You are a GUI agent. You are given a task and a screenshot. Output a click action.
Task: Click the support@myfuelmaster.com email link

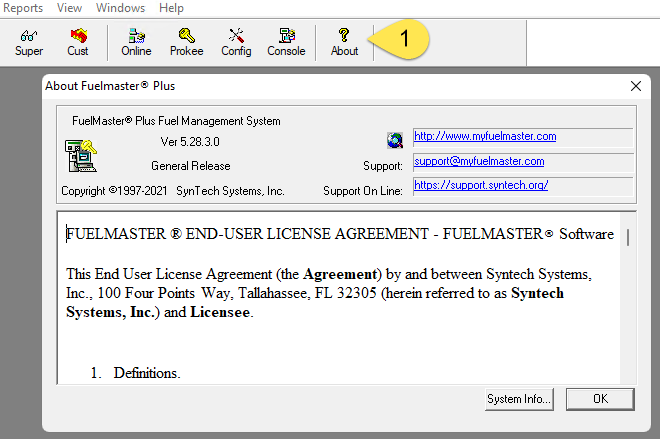tap(479, 161)
